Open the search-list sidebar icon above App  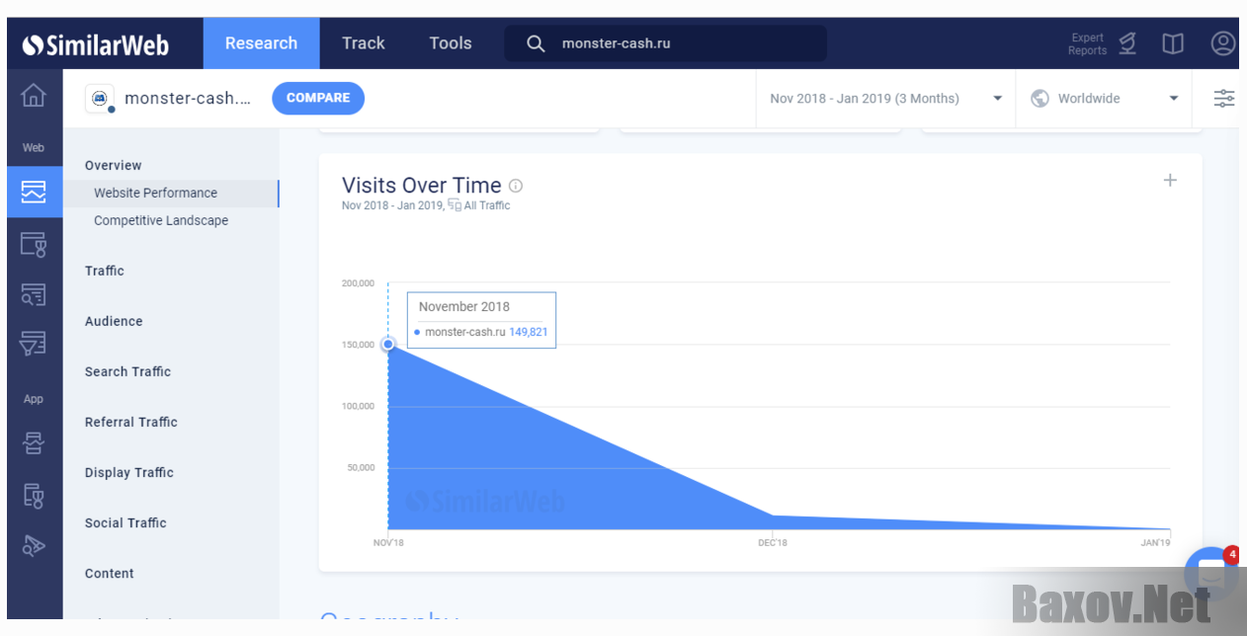(x=34, y=294)
